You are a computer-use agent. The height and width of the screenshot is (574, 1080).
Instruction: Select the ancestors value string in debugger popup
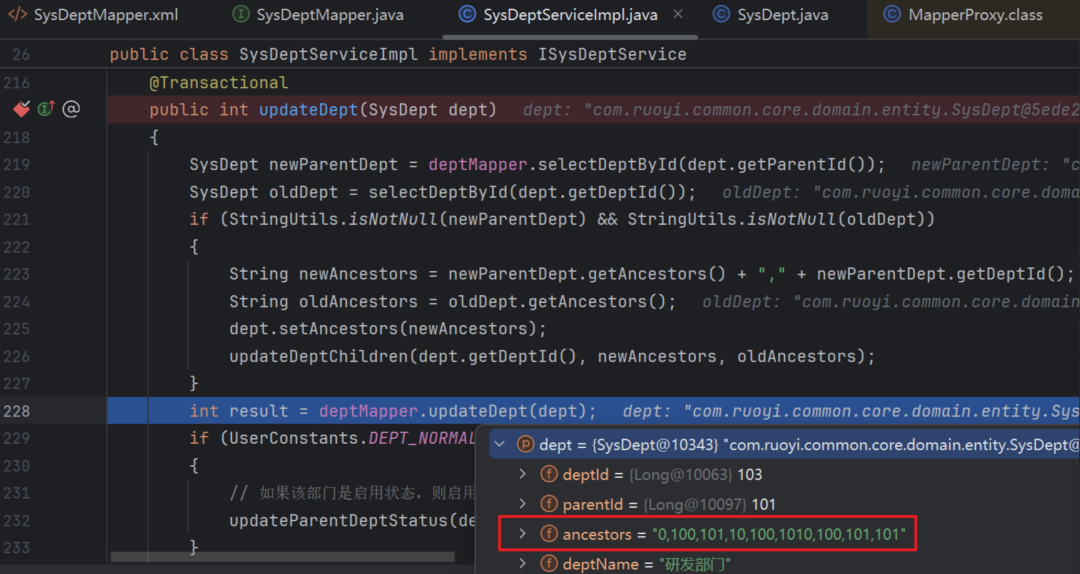[x=779, y=534]
